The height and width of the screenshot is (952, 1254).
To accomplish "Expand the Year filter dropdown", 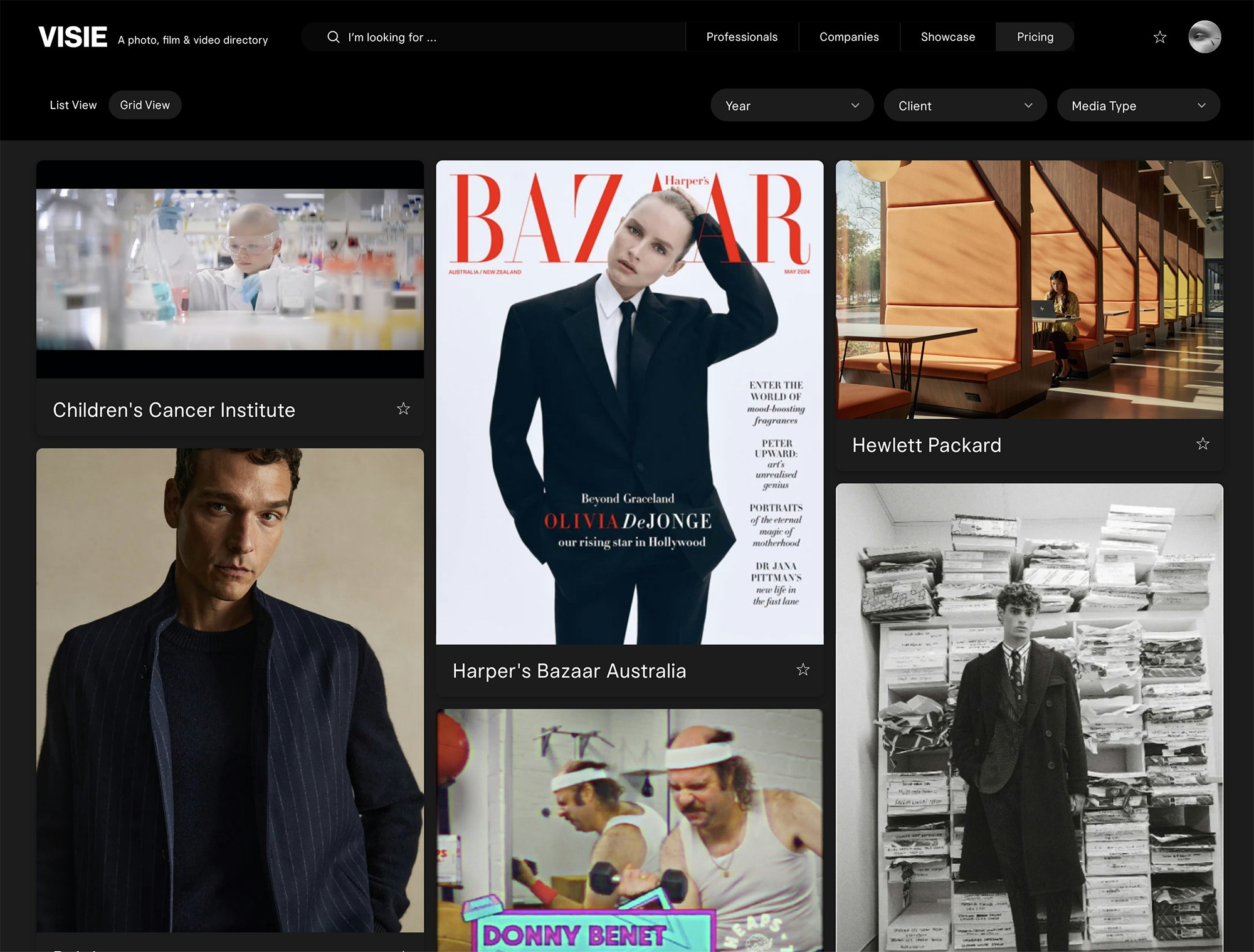I will tap(792, 105).
